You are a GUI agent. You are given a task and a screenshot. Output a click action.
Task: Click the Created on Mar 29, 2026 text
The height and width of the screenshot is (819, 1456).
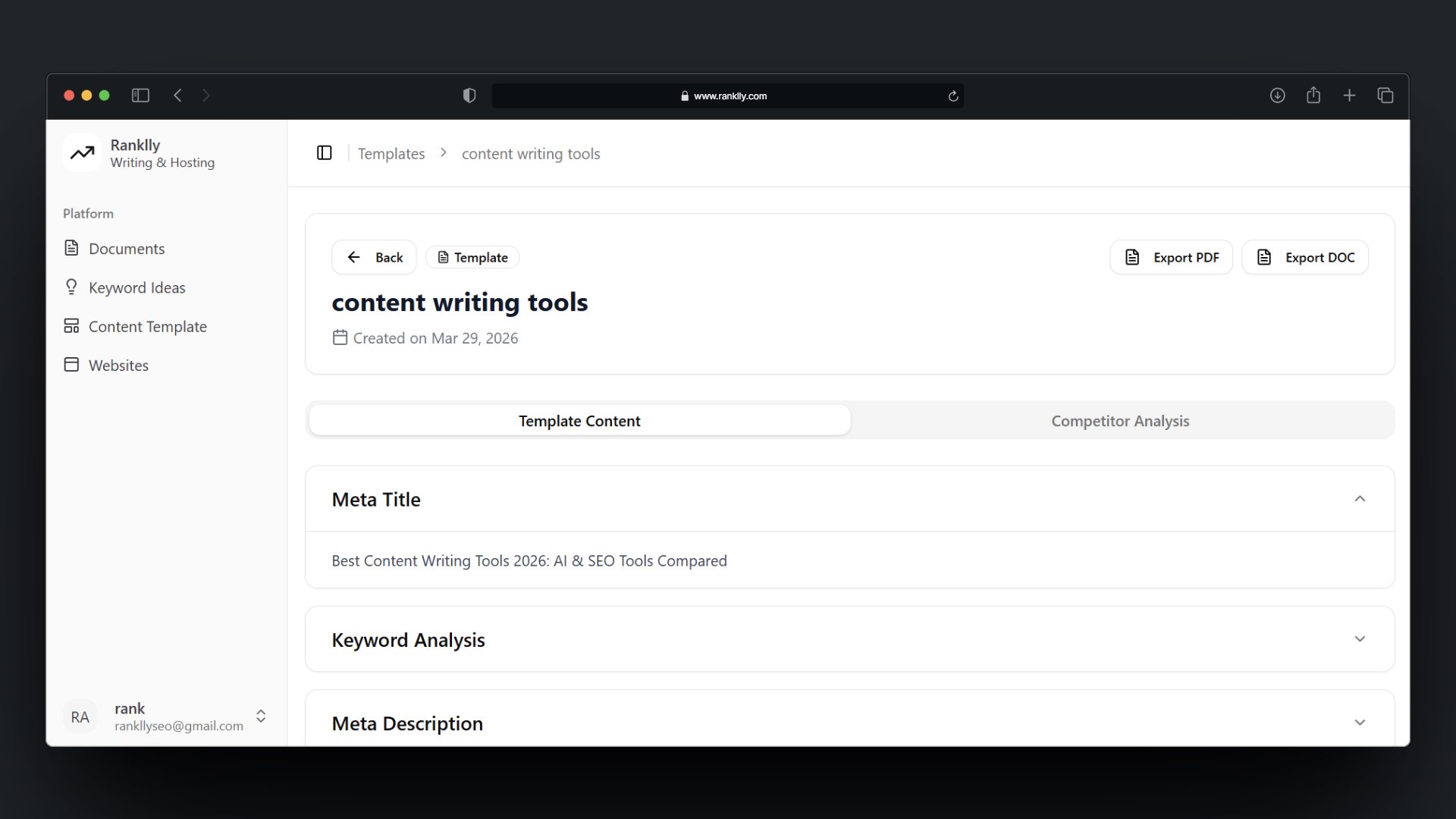click(x=435, y=338)
